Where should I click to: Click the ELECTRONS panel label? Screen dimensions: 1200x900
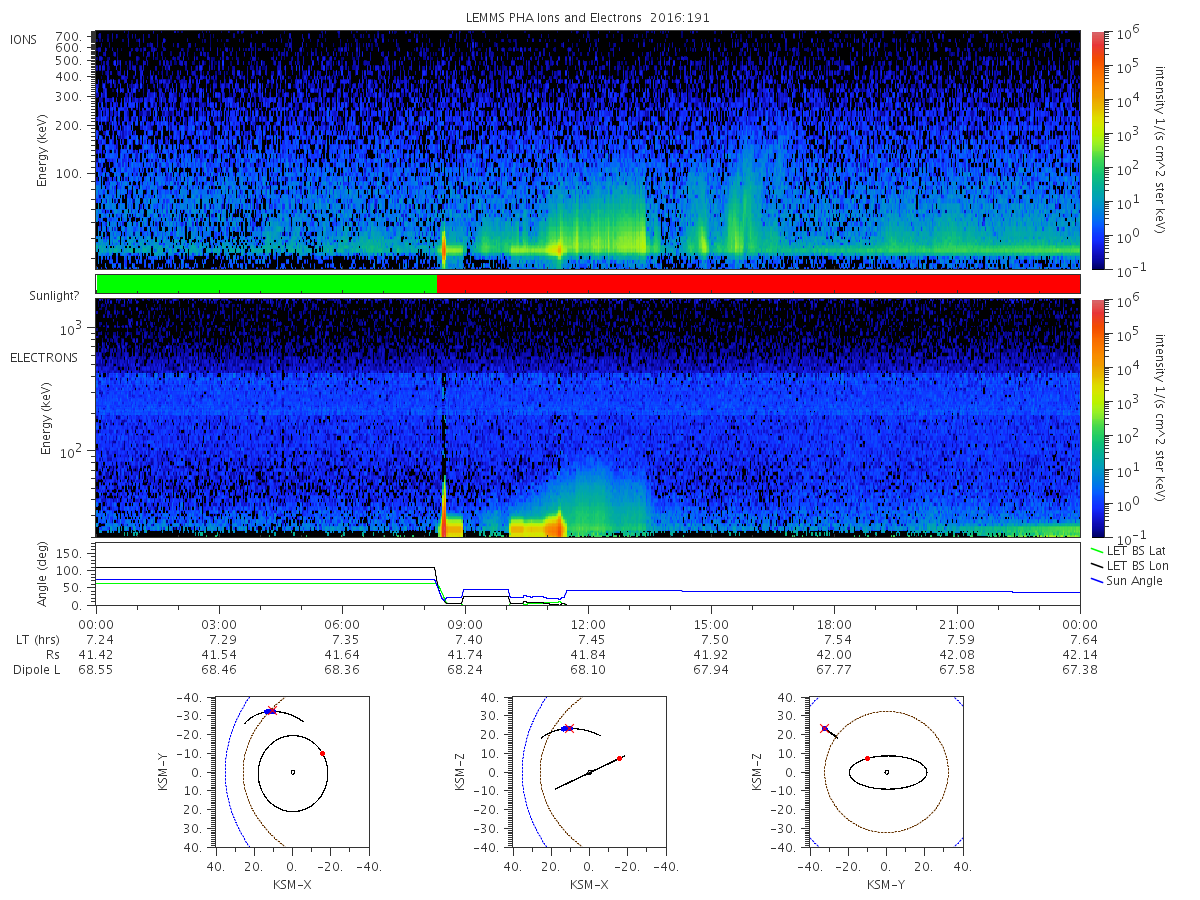click(x=43, y=357)
